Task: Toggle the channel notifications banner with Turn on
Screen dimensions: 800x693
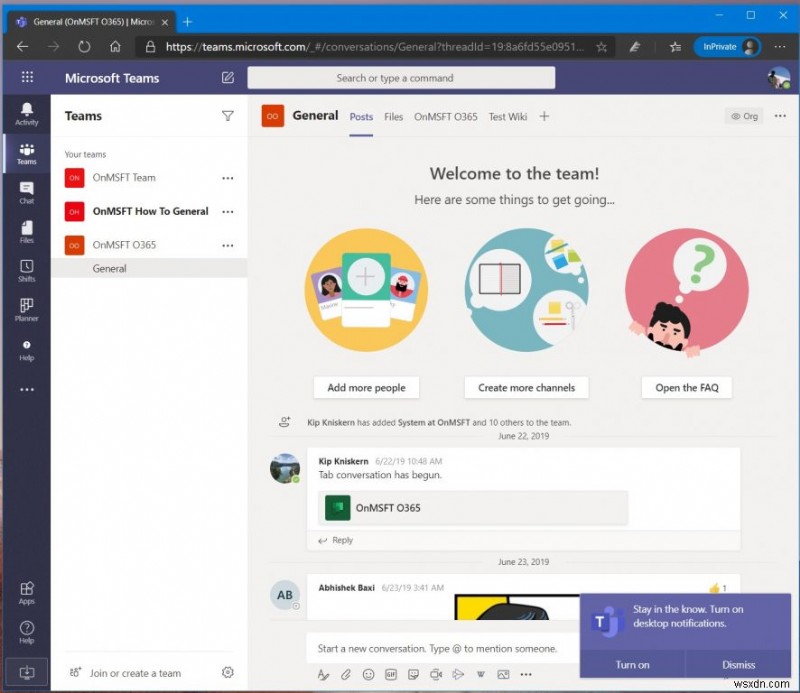Action: [632, 664]
